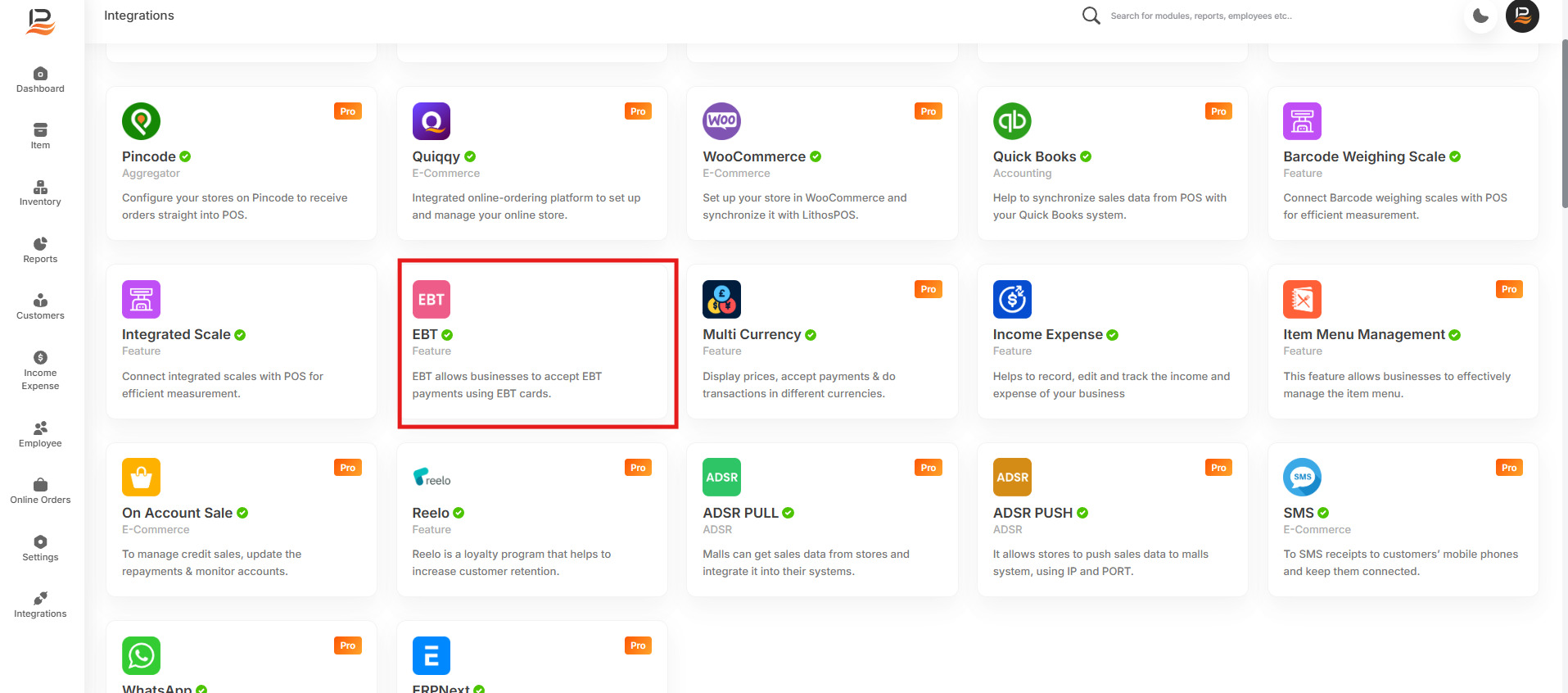Click the Barcode Weighing Scale icon
The height and width of the screenshot is (693, 1568).
[1302, 121]
